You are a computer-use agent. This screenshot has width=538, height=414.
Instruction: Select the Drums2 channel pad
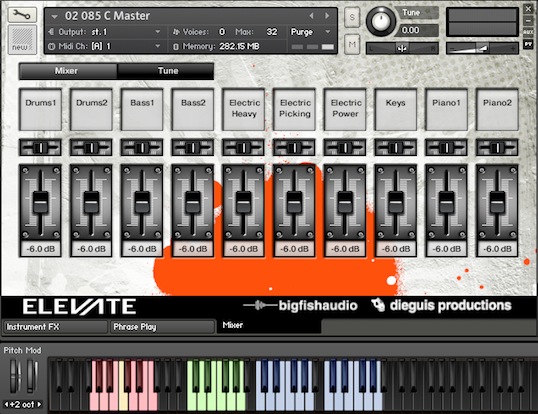click(91, 109)
